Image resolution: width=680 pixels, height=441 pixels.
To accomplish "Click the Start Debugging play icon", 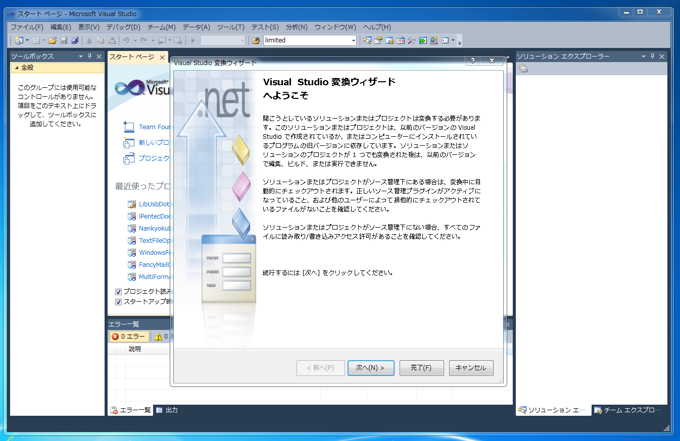I will [x=193, y=40].
